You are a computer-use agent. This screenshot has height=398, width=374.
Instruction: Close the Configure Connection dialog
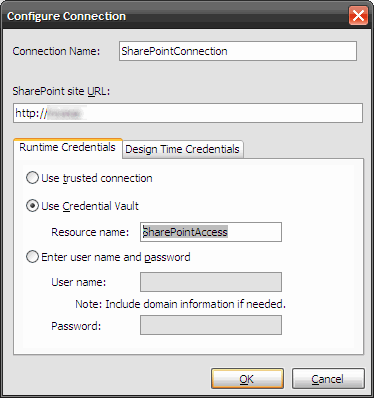pos(358,16)
